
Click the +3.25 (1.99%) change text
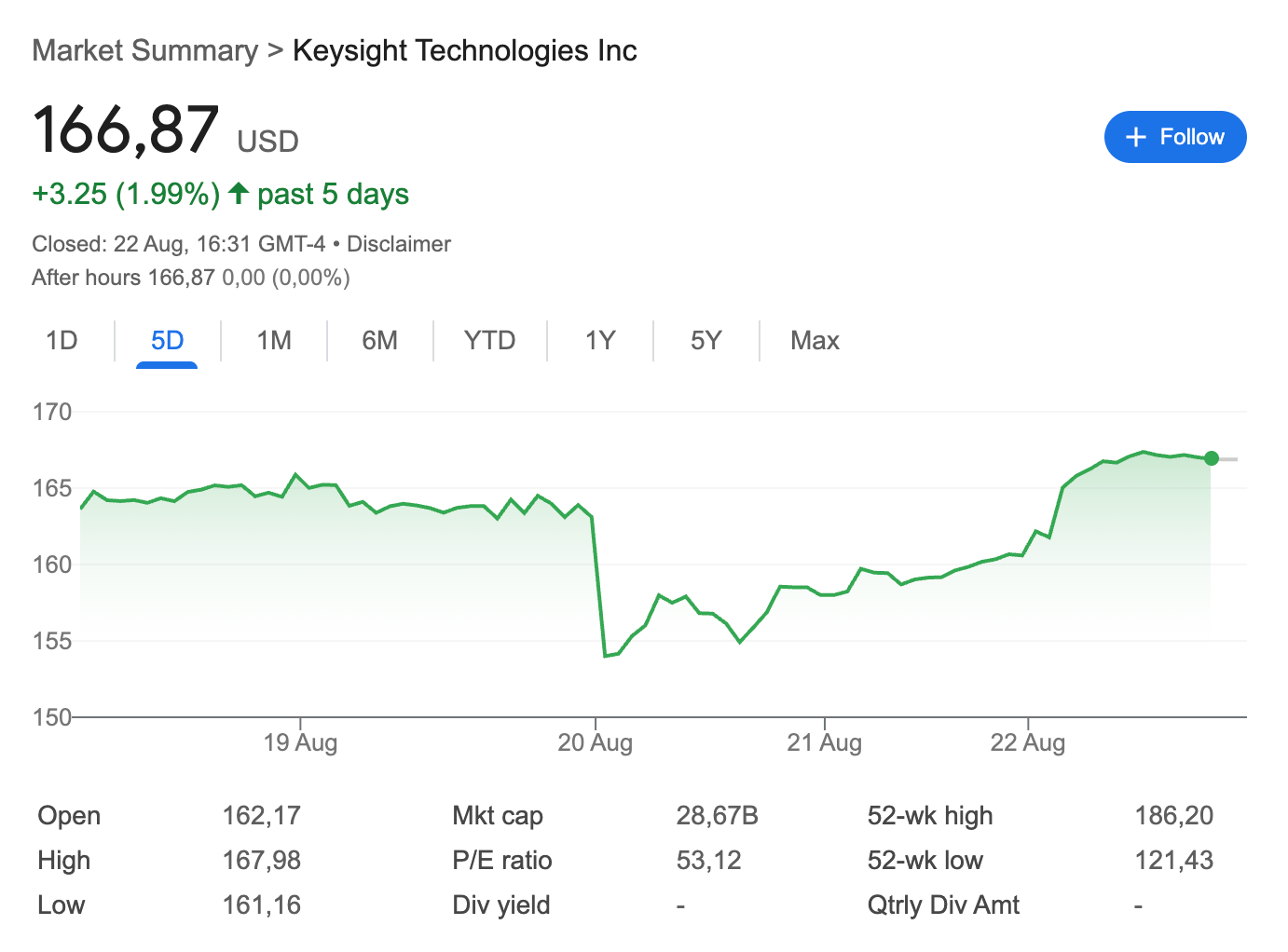coord(126,194)
